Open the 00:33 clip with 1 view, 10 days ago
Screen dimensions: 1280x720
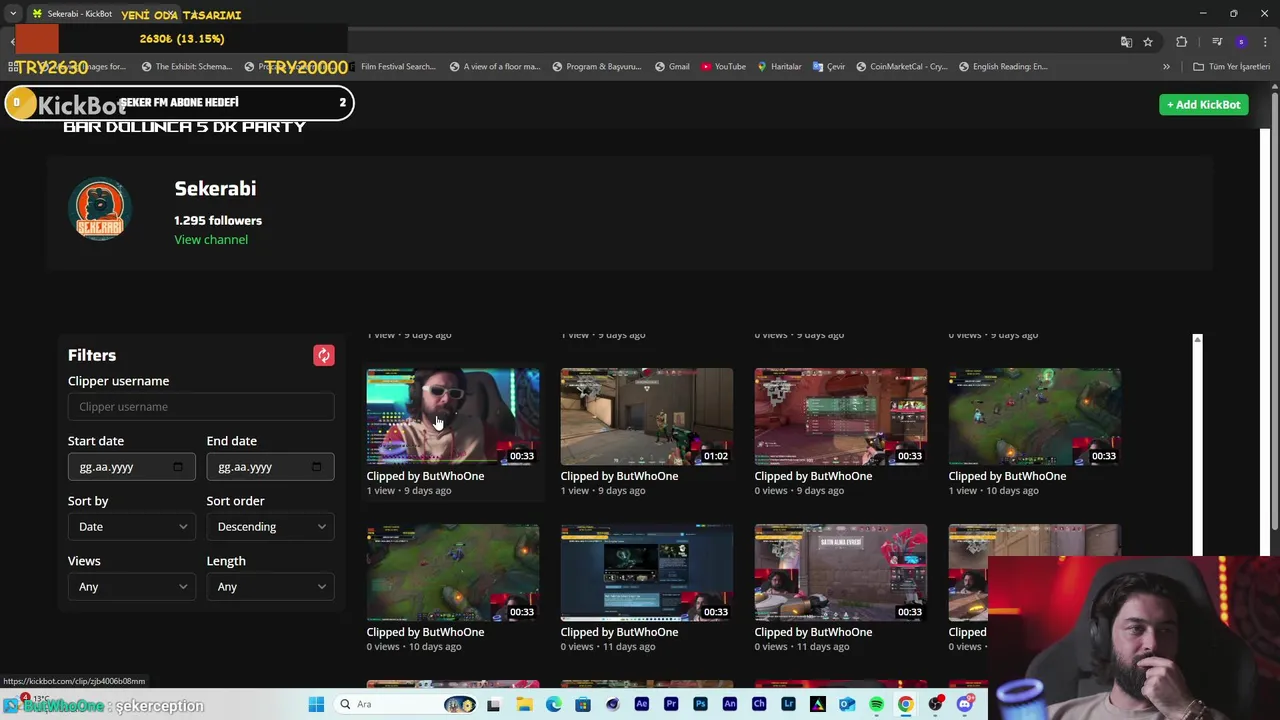click(1034, 417)
